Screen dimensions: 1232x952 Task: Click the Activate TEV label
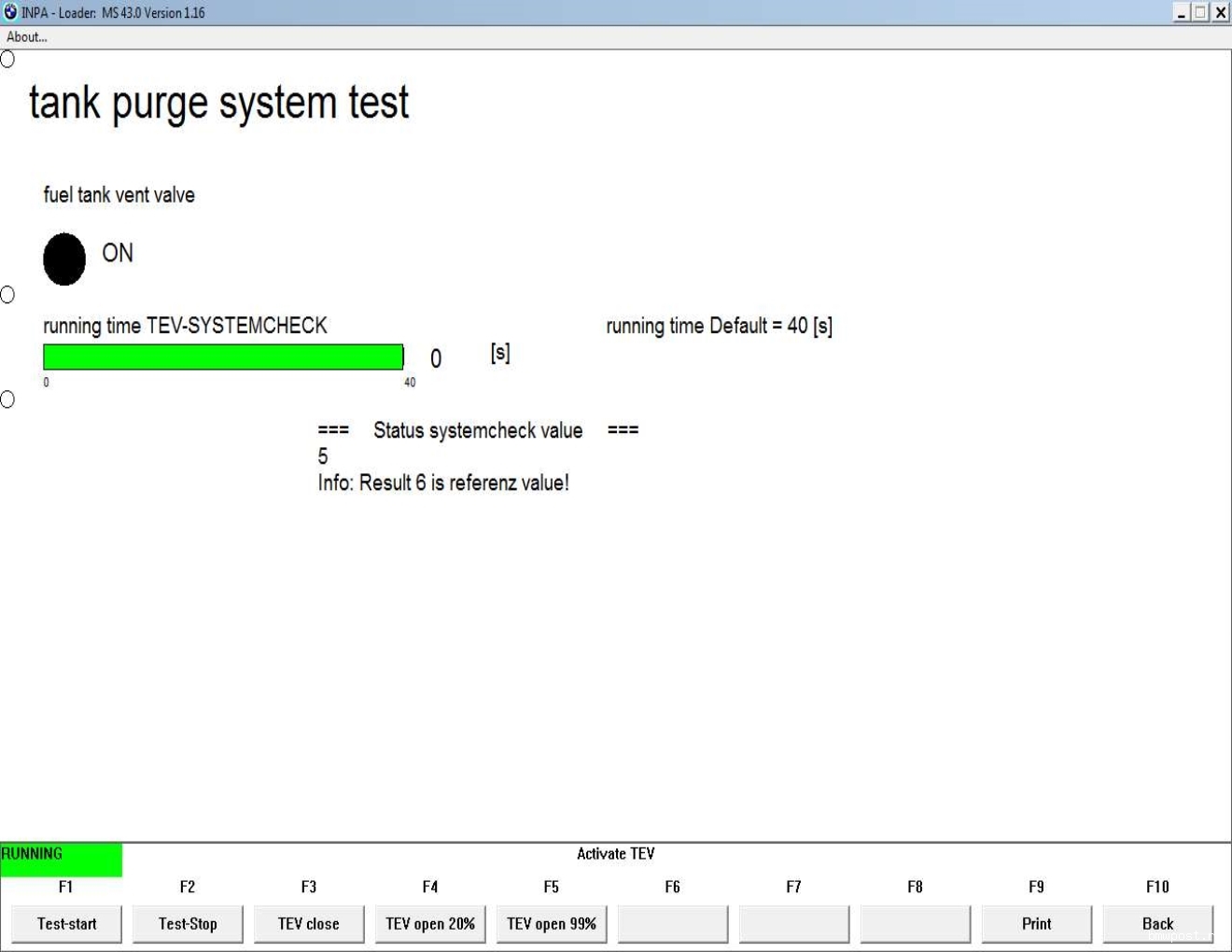click(615, 854)
